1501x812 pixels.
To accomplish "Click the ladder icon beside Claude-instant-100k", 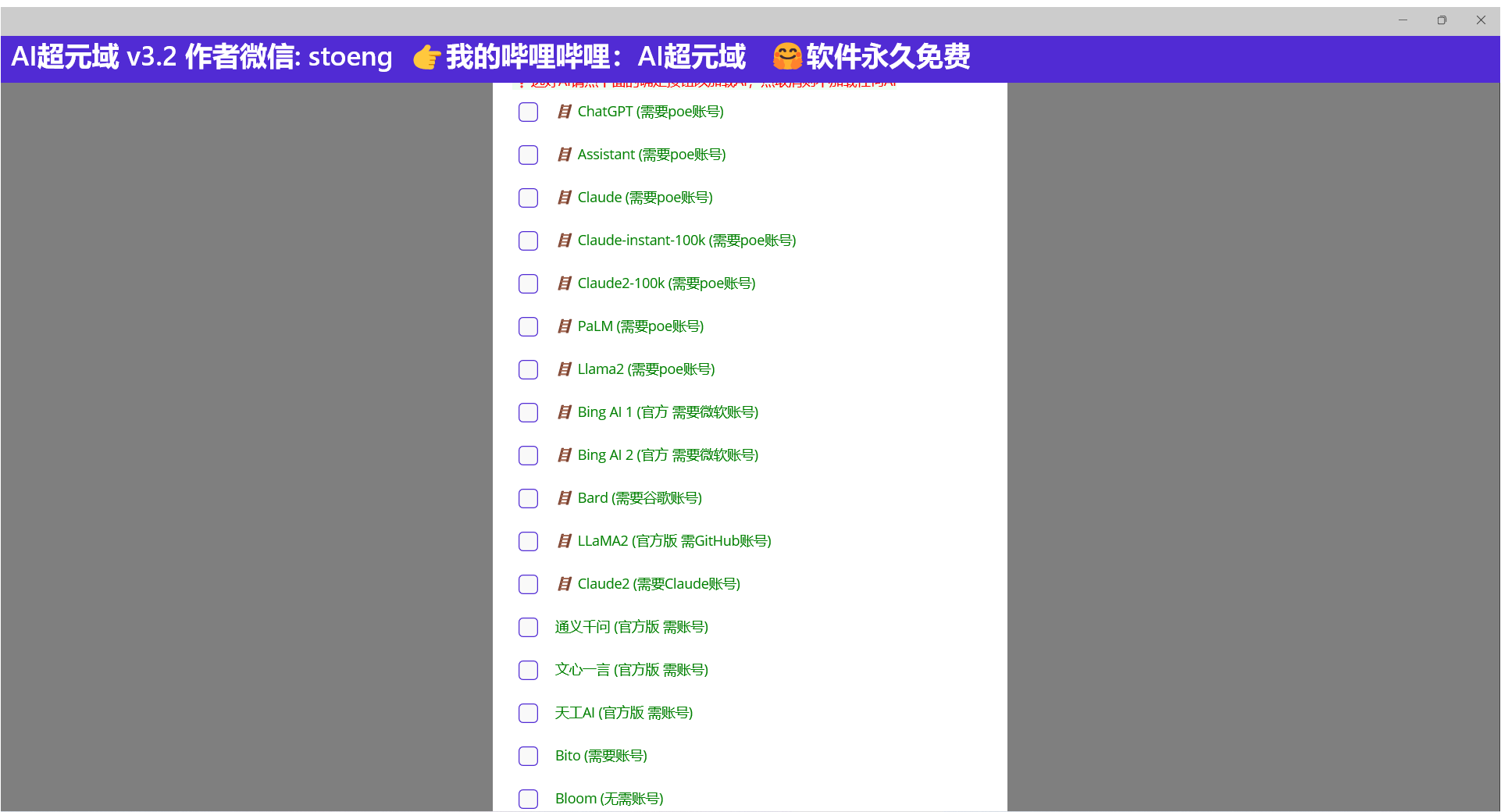I will pyautogui.click(x=564, y=240).
